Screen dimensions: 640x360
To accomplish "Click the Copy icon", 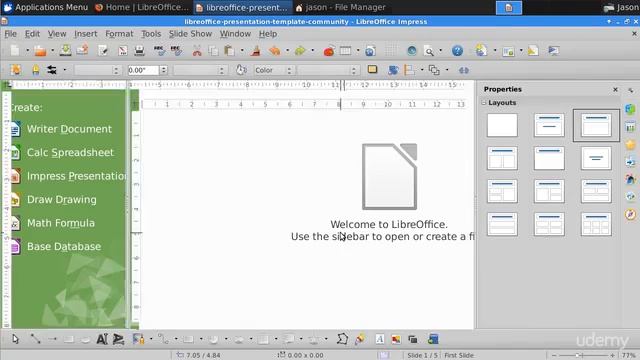I will coord(213,51).
